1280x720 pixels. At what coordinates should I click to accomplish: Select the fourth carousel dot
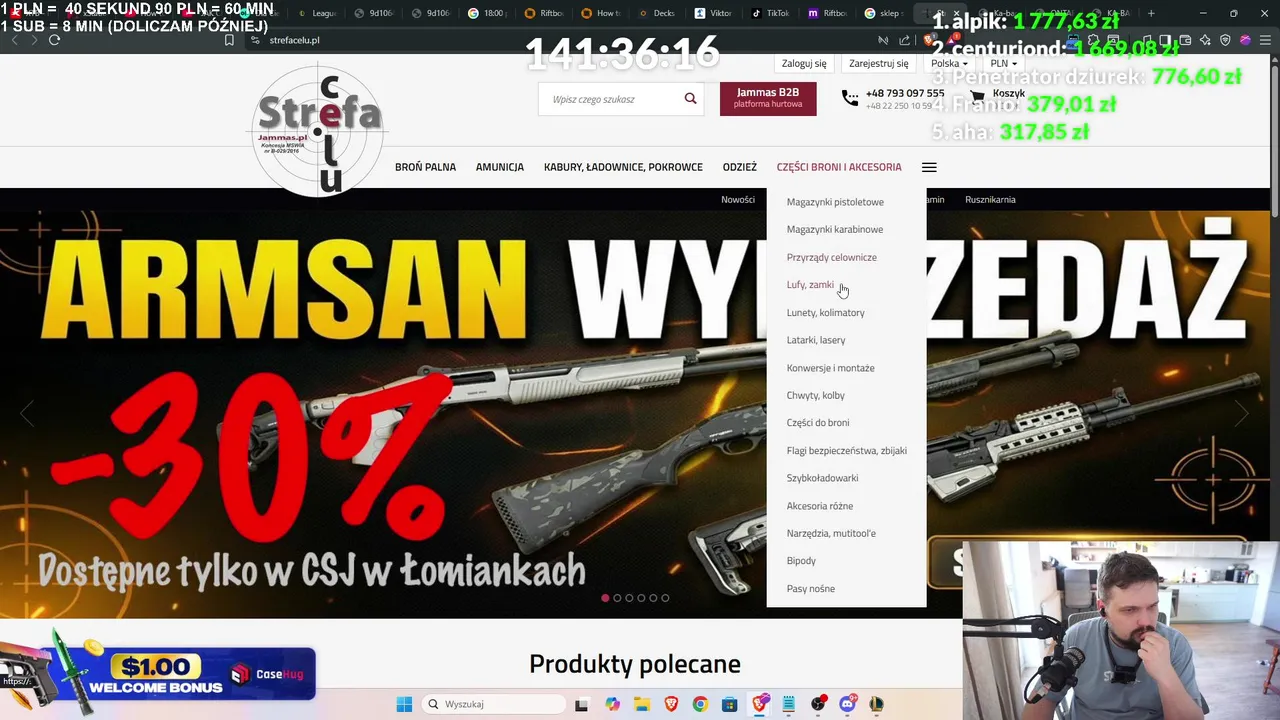[641, 598]
